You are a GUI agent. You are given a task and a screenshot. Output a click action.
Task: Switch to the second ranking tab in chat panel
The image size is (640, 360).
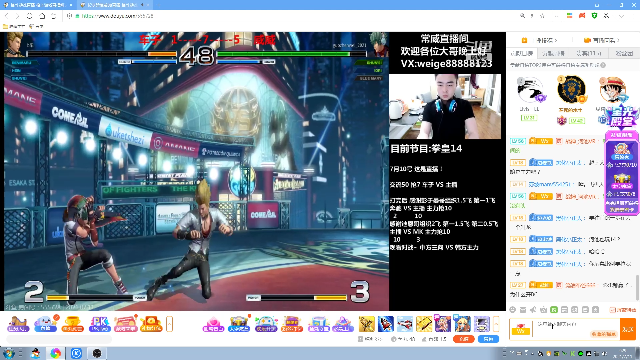[553, 53]
